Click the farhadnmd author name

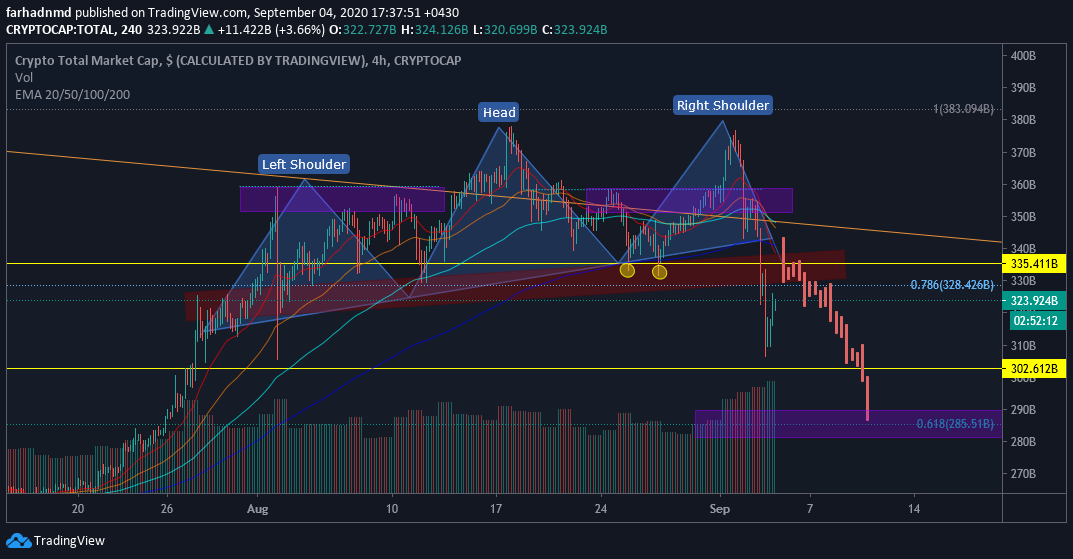(x=38, y=12)
